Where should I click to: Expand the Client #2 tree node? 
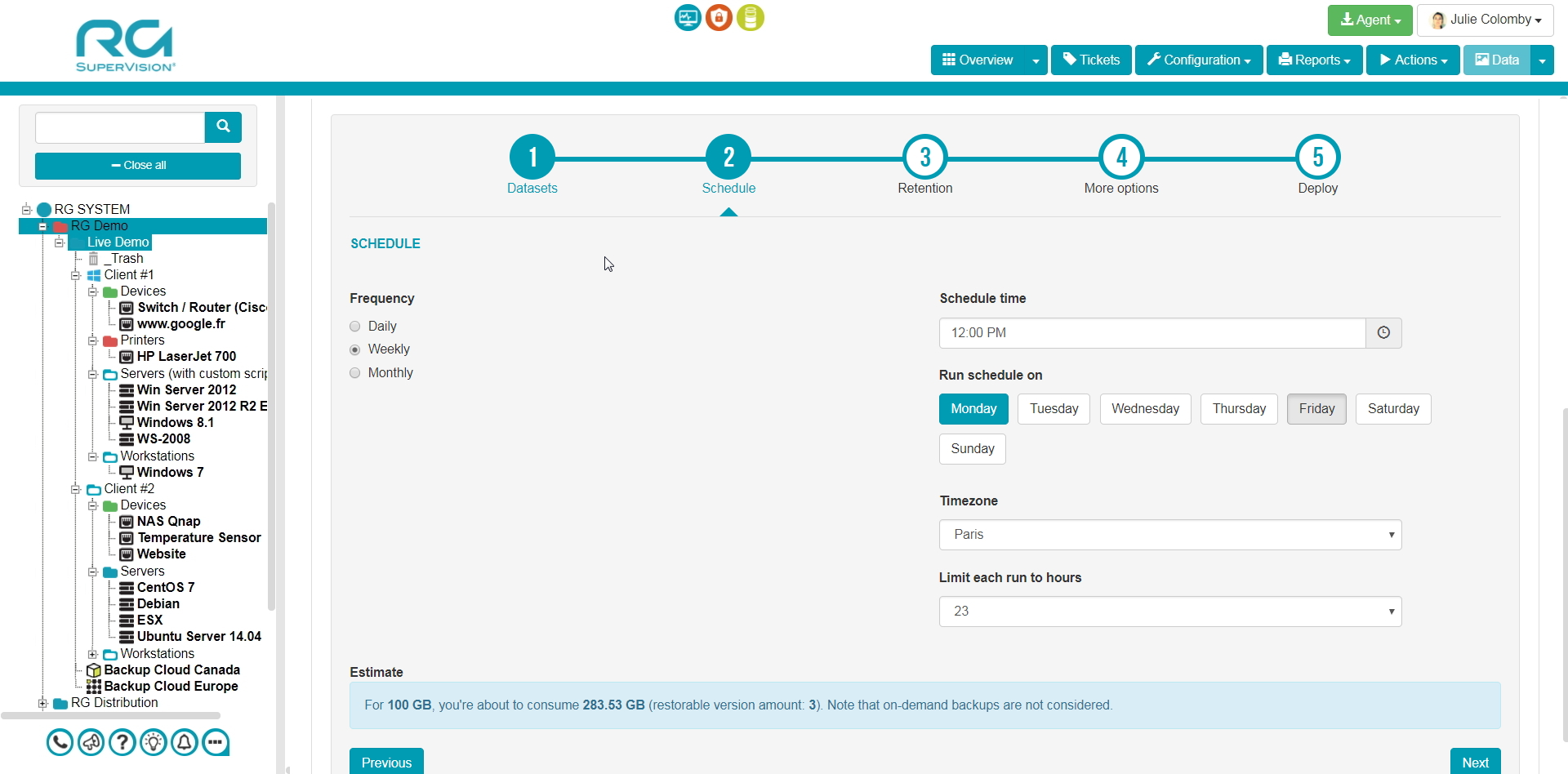click(x=75, y=489)
